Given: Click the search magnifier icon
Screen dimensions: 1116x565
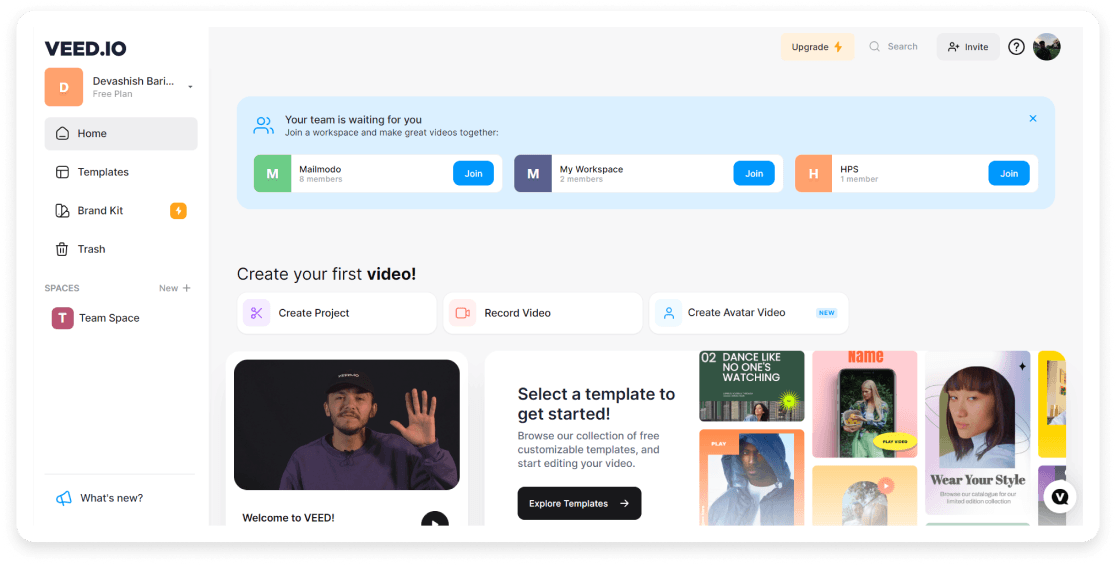Looking at the screenshot, I should 874,47.
